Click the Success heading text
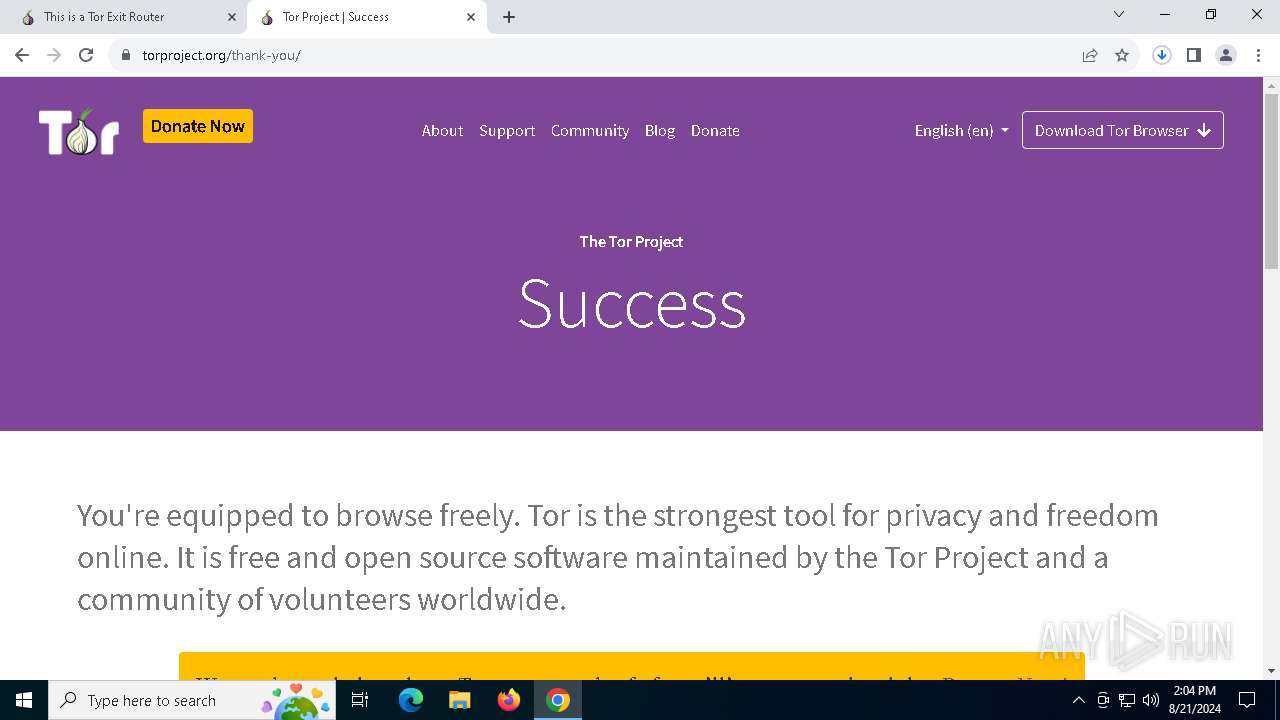1280x720 pixels. coord(632,303)
